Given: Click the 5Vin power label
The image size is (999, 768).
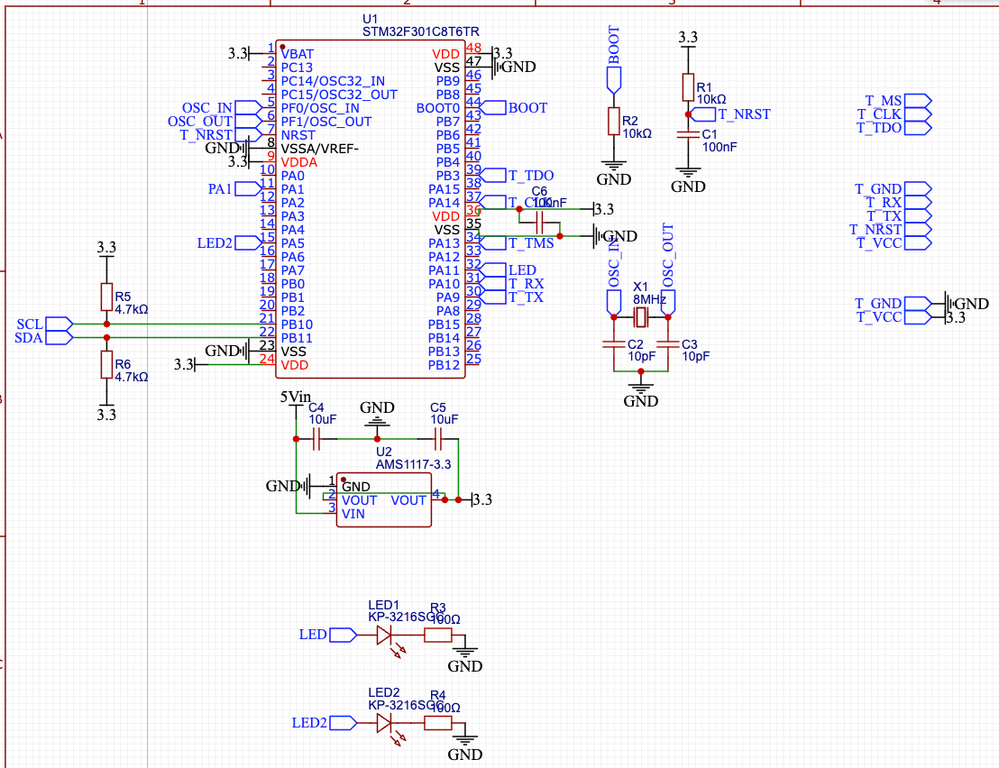Looking at the screenshot, I should point(296,398).
